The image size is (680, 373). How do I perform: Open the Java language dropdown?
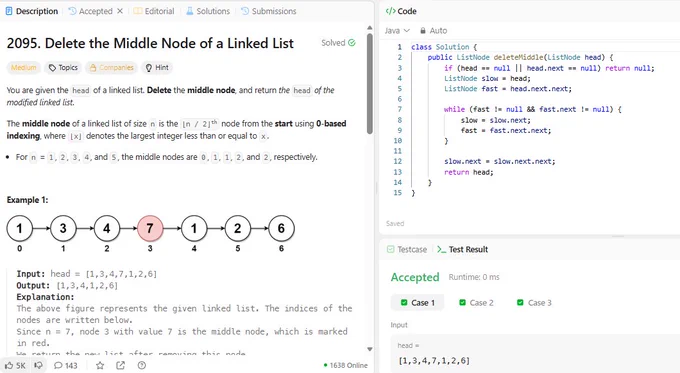(x=397, y=31)
